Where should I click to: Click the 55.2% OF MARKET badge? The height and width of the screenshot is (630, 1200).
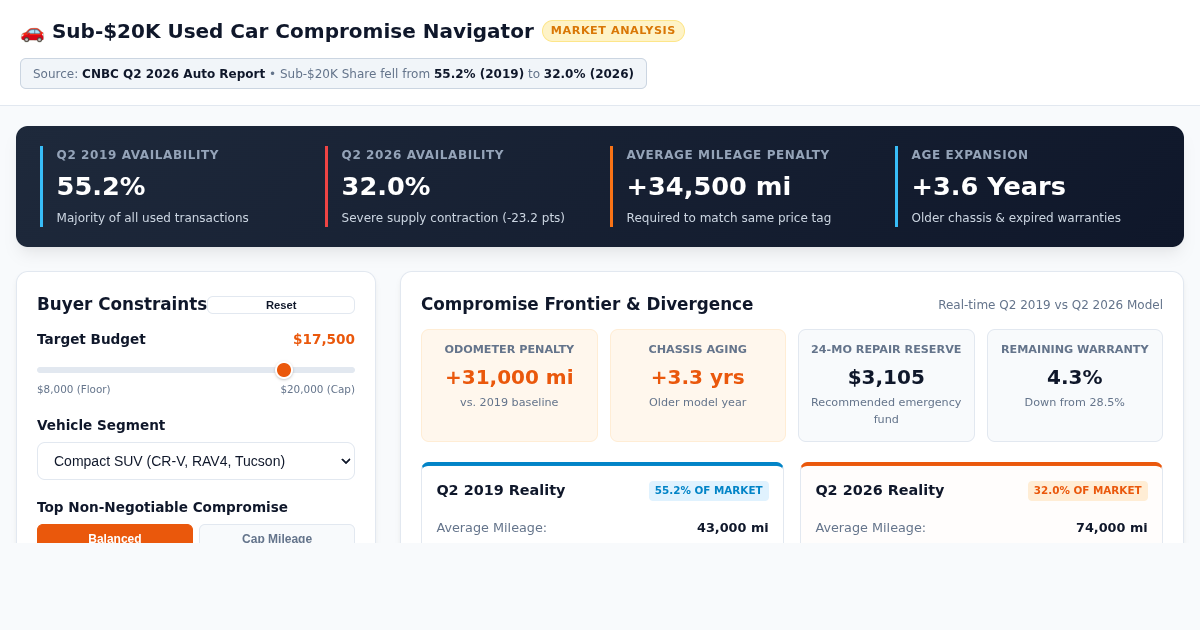click(709, 491)
